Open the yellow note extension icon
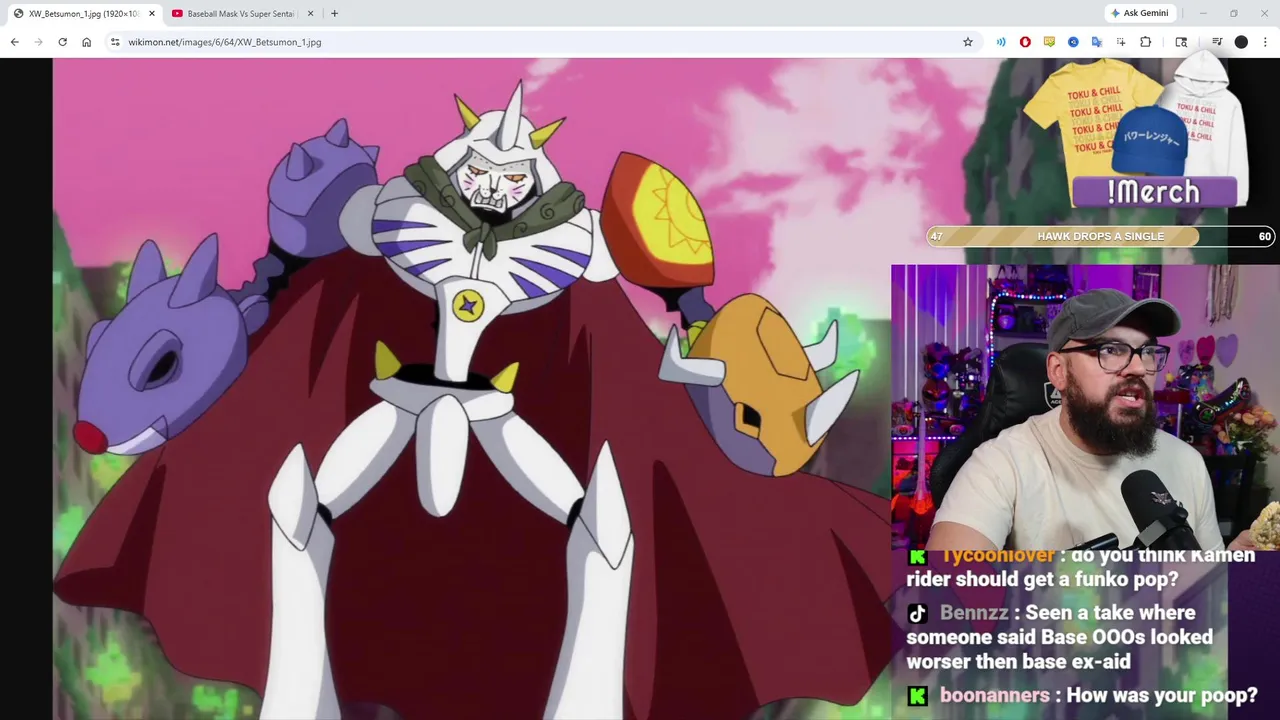Image resolution: width=1280 pixels, height=720 pixels. click(1049, 42)
